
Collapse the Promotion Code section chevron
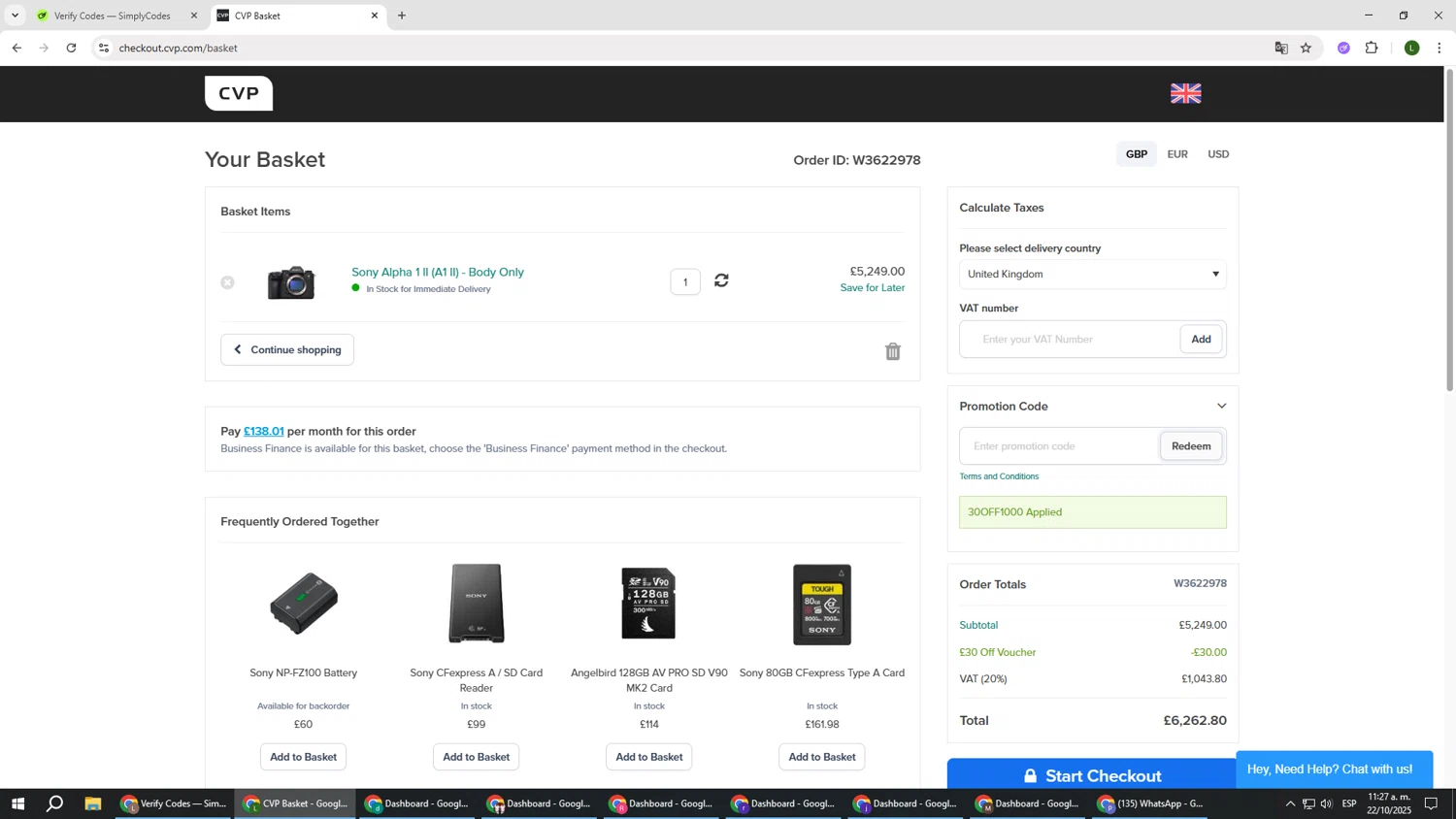pos(1221,406)
